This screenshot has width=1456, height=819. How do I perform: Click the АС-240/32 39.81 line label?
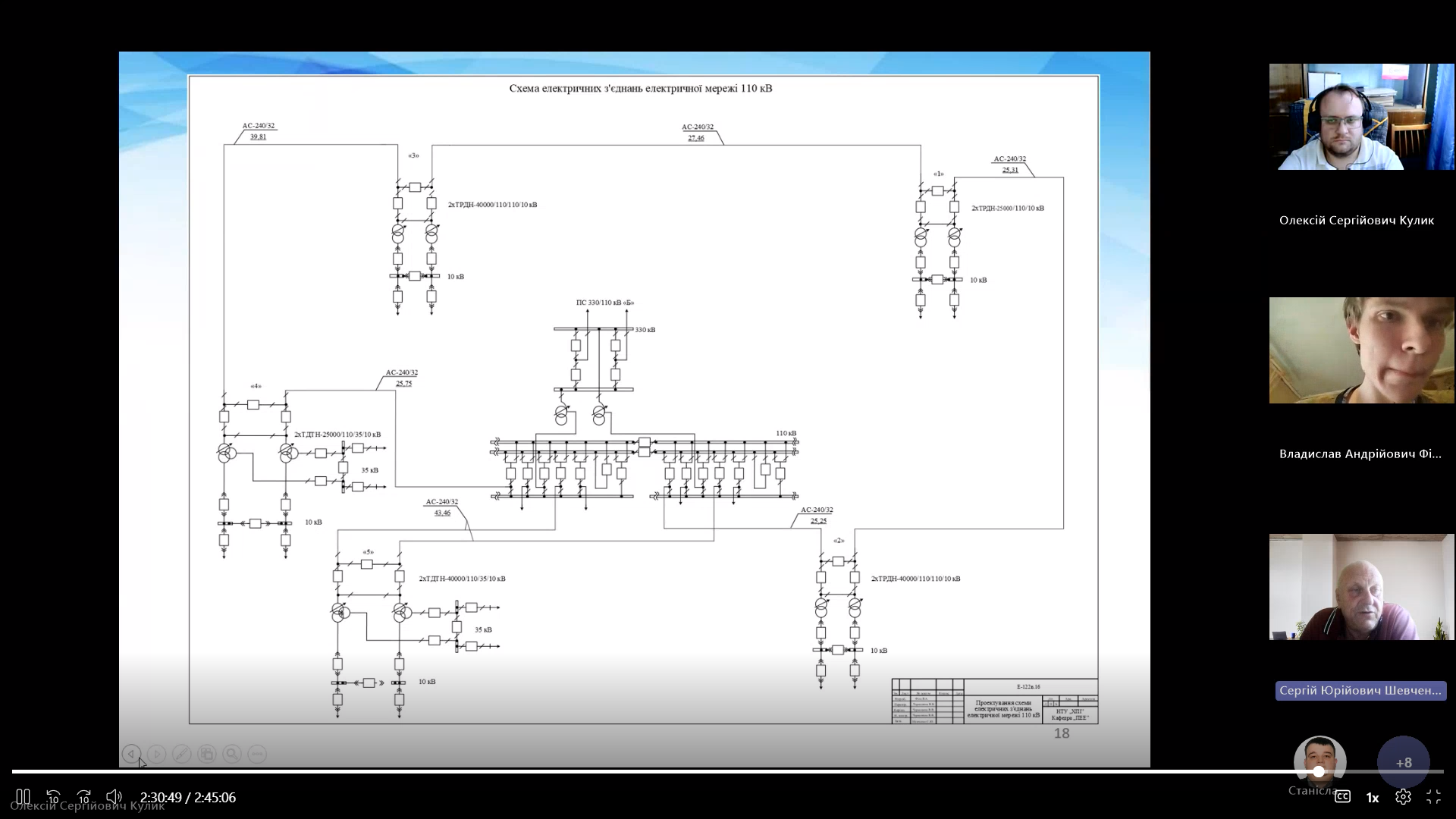259,131
